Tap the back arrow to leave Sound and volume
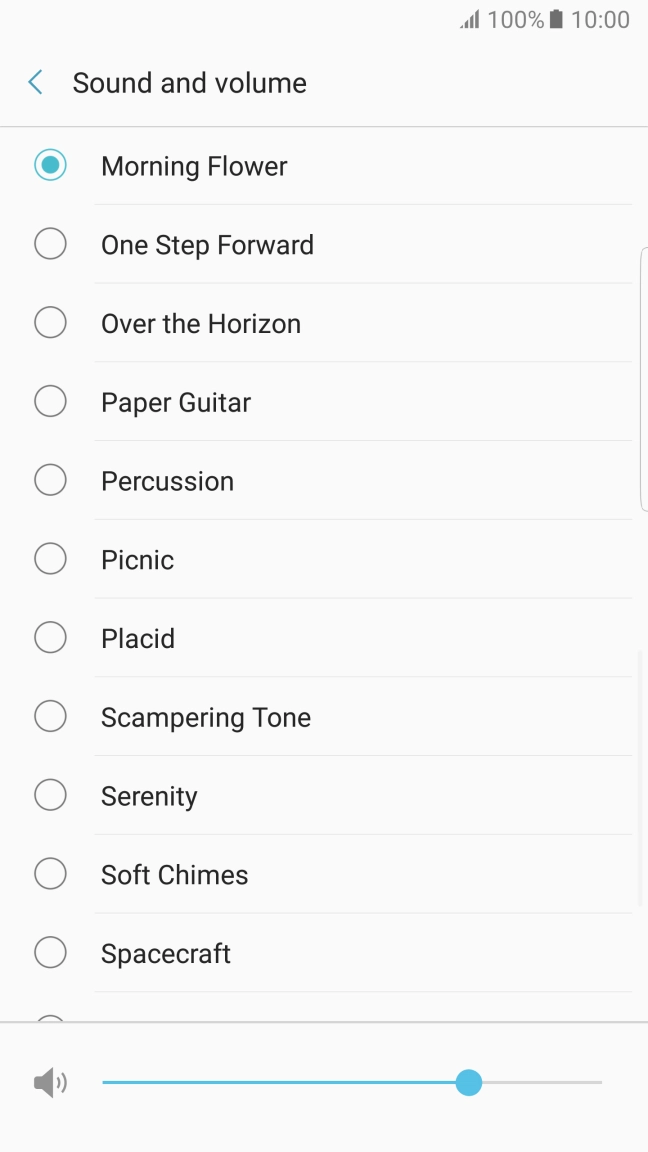This screenshot has height=1152, width=648. click(34, 82)
